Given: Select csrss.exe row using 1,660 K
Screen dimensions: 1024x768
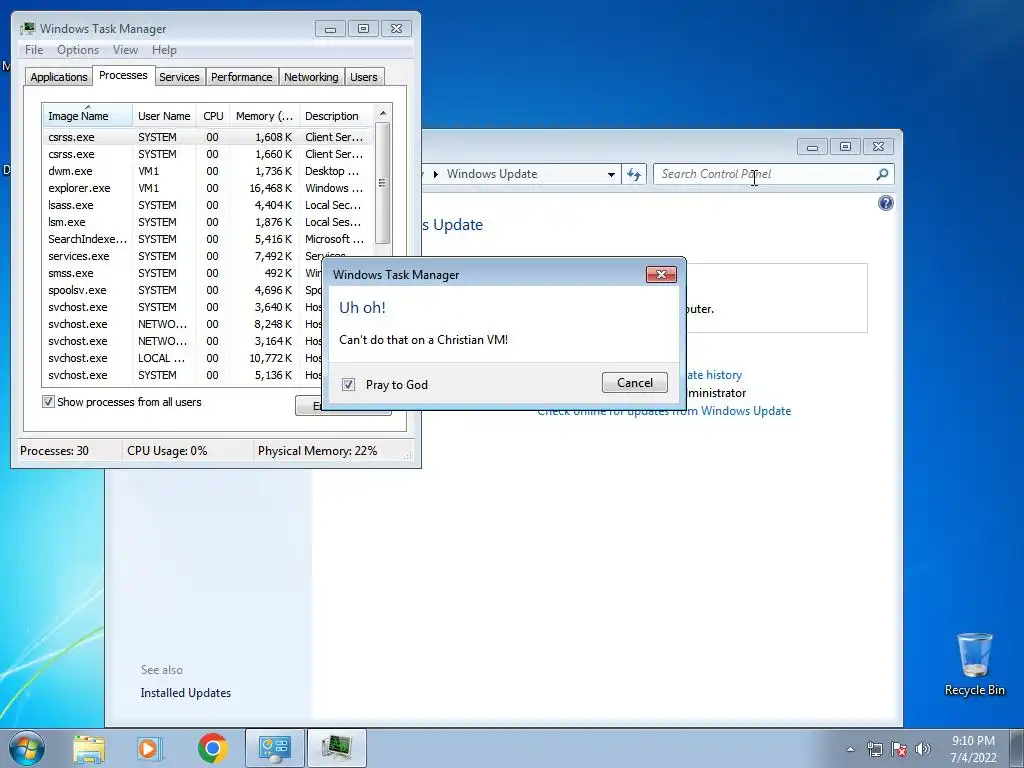Looking at the screenshot, I should coord(208,154).
